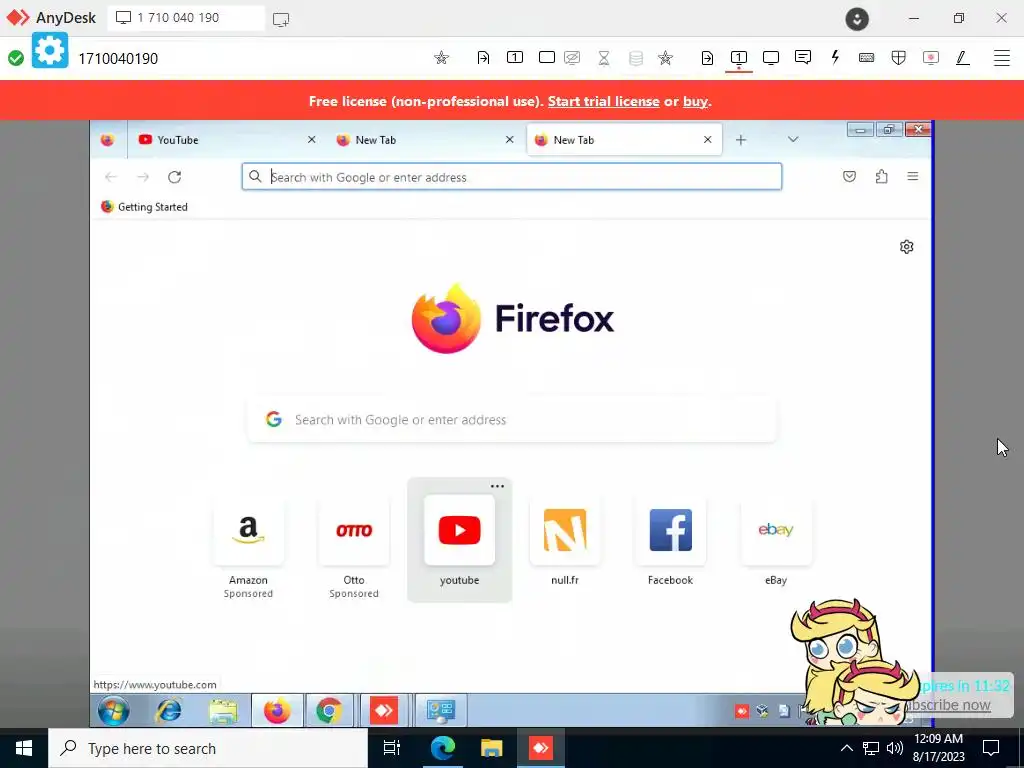Close the YouTube tab

[312, 140]
